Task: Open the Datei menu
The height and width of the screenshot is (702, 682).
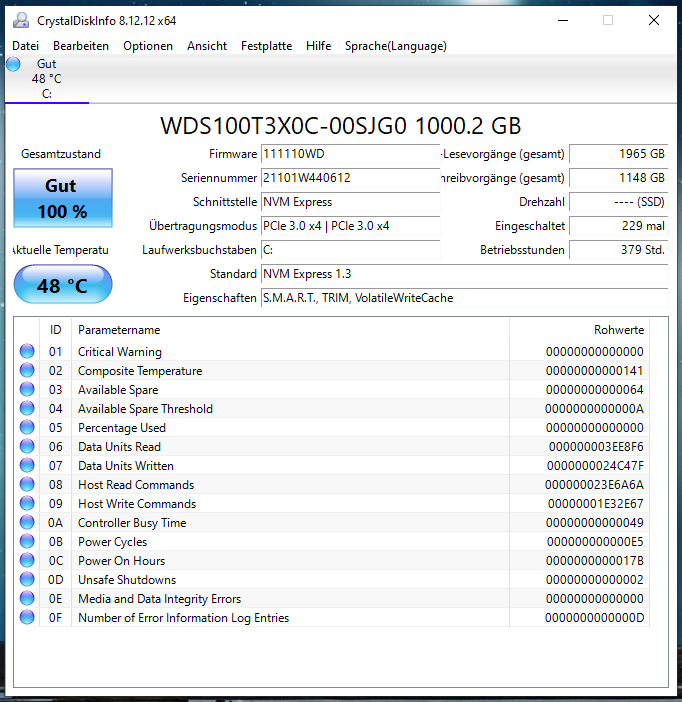Action: [x=26, y=46]
